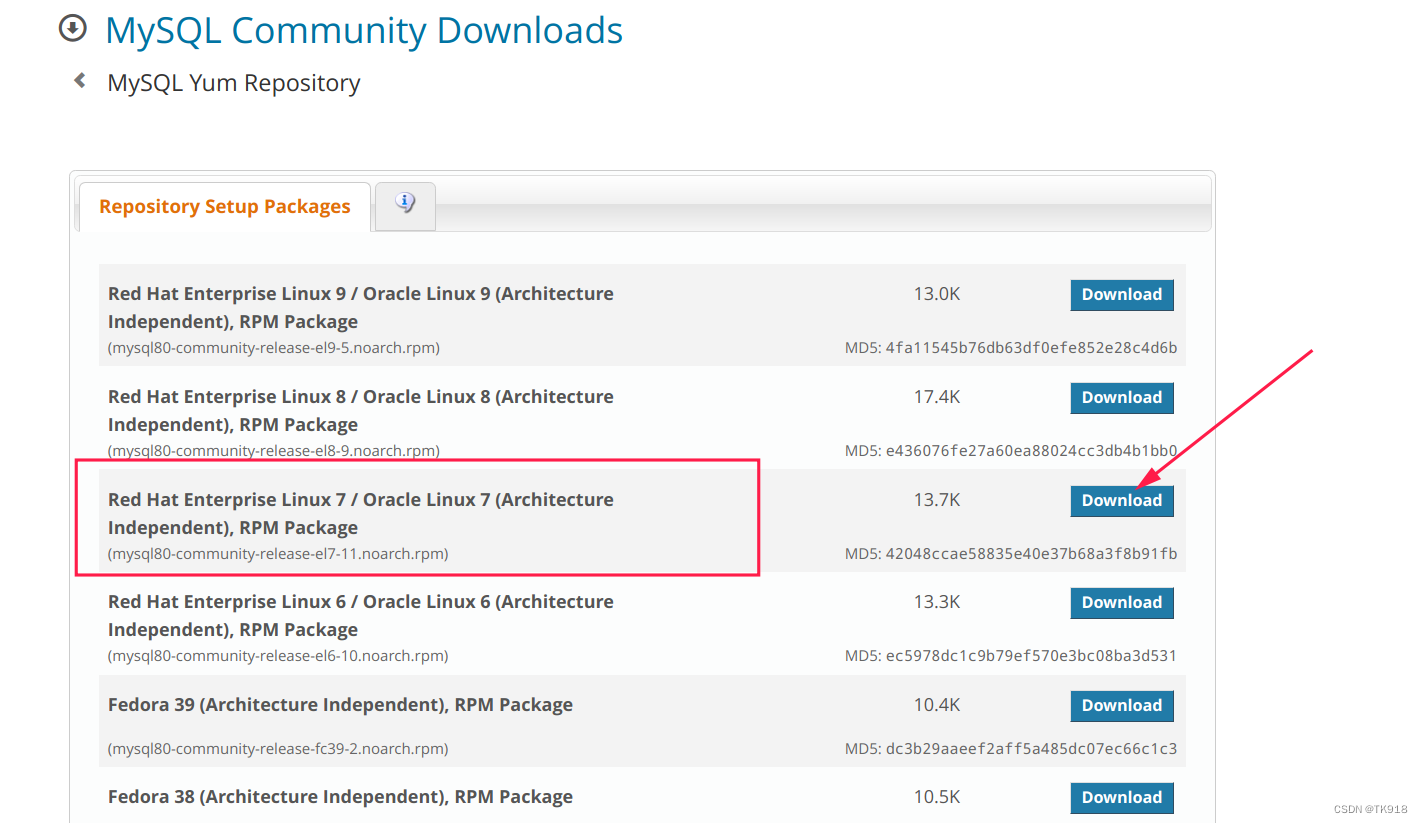
Task: Click the 13.0K file size
Action: coord(937,295)
